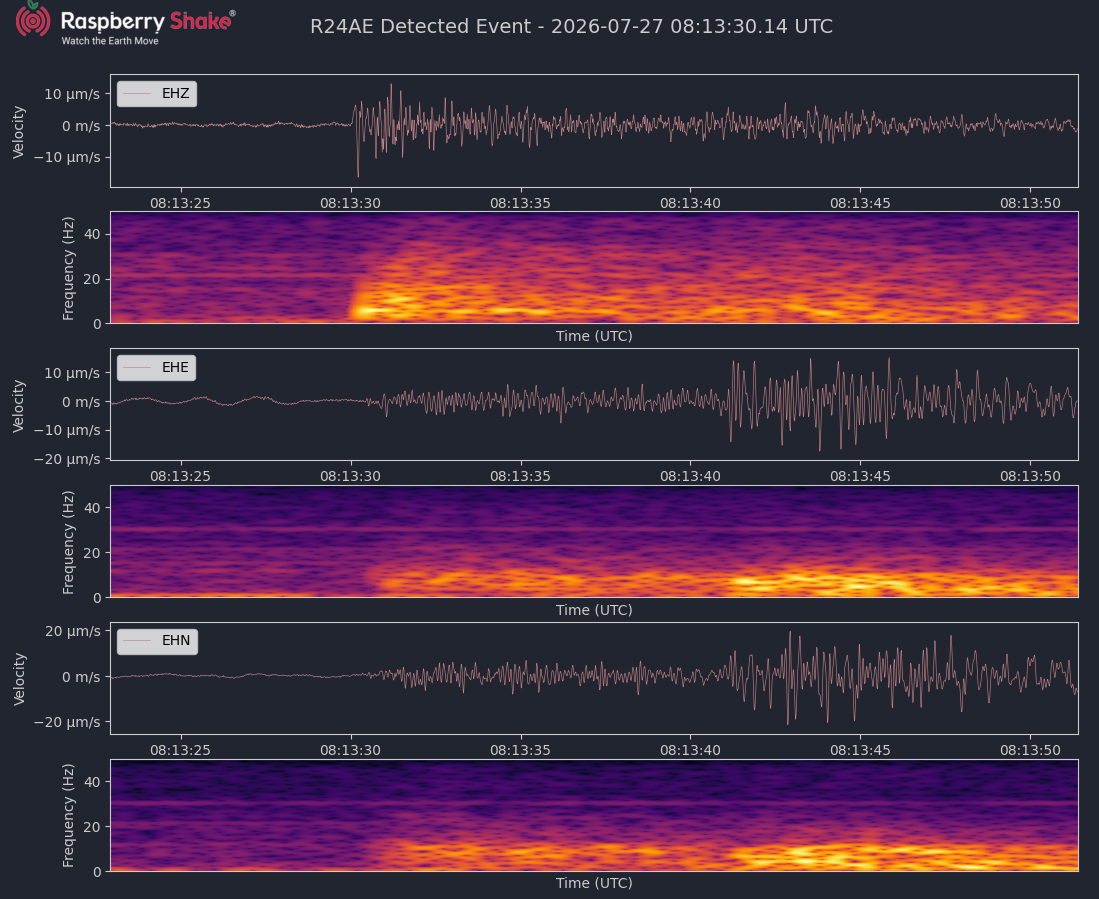The height and width of the screenshot is (899, 1099).
Task: Click the 08:13:40 tick under EHZ waveform
Action: pos(690,203)
